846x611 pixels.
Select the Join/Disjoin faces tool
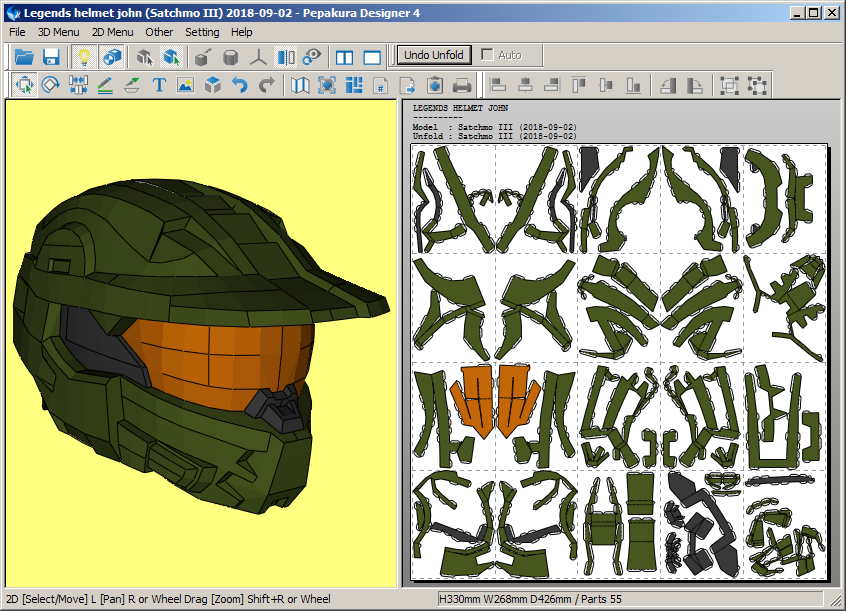click(78, 85)
